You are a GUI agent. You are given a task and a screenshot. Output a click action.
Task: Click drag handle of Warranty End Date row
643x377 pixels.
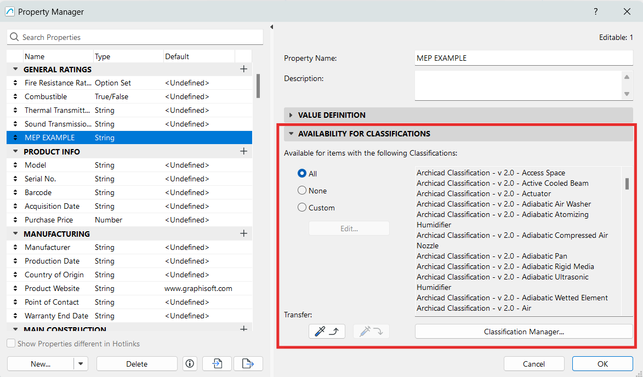tap(15, 316)
